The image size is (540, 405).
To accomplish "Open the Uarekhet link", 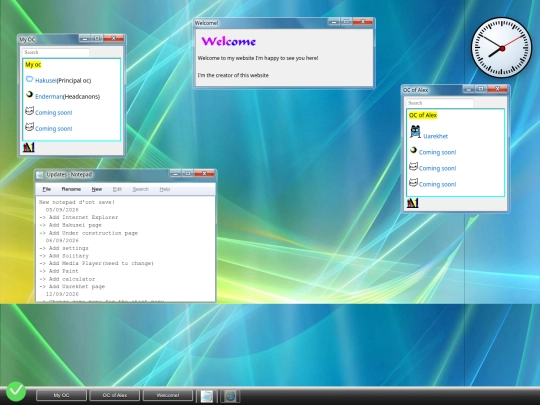I will coord(436,136).
